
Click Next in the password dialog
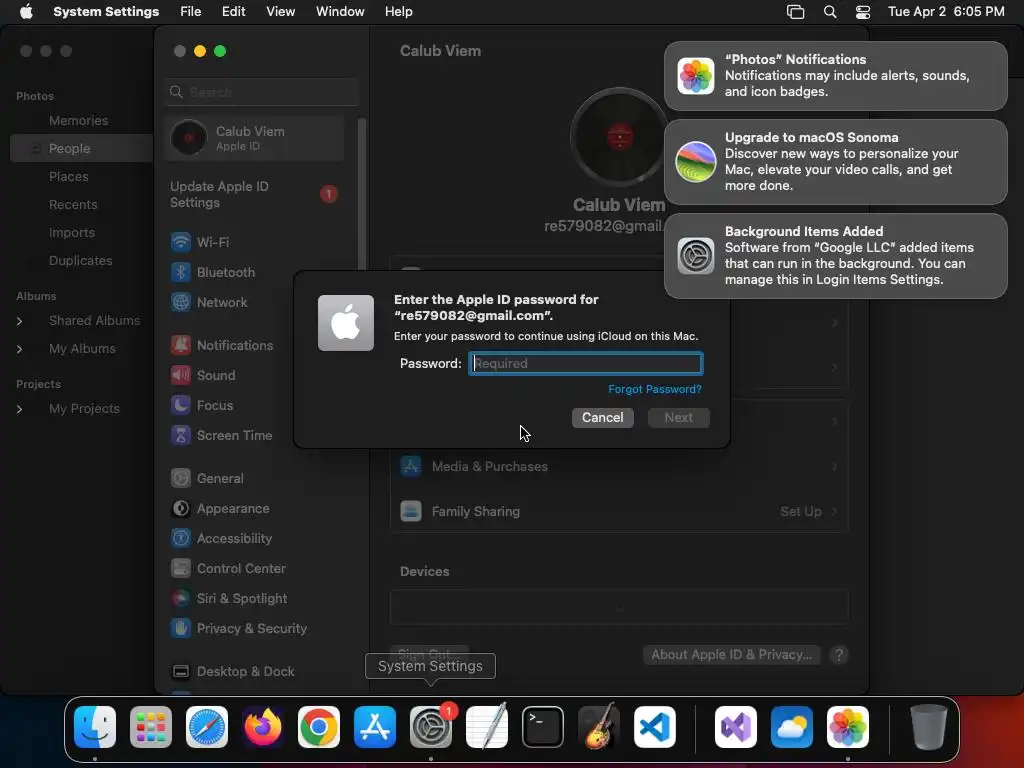679,418
